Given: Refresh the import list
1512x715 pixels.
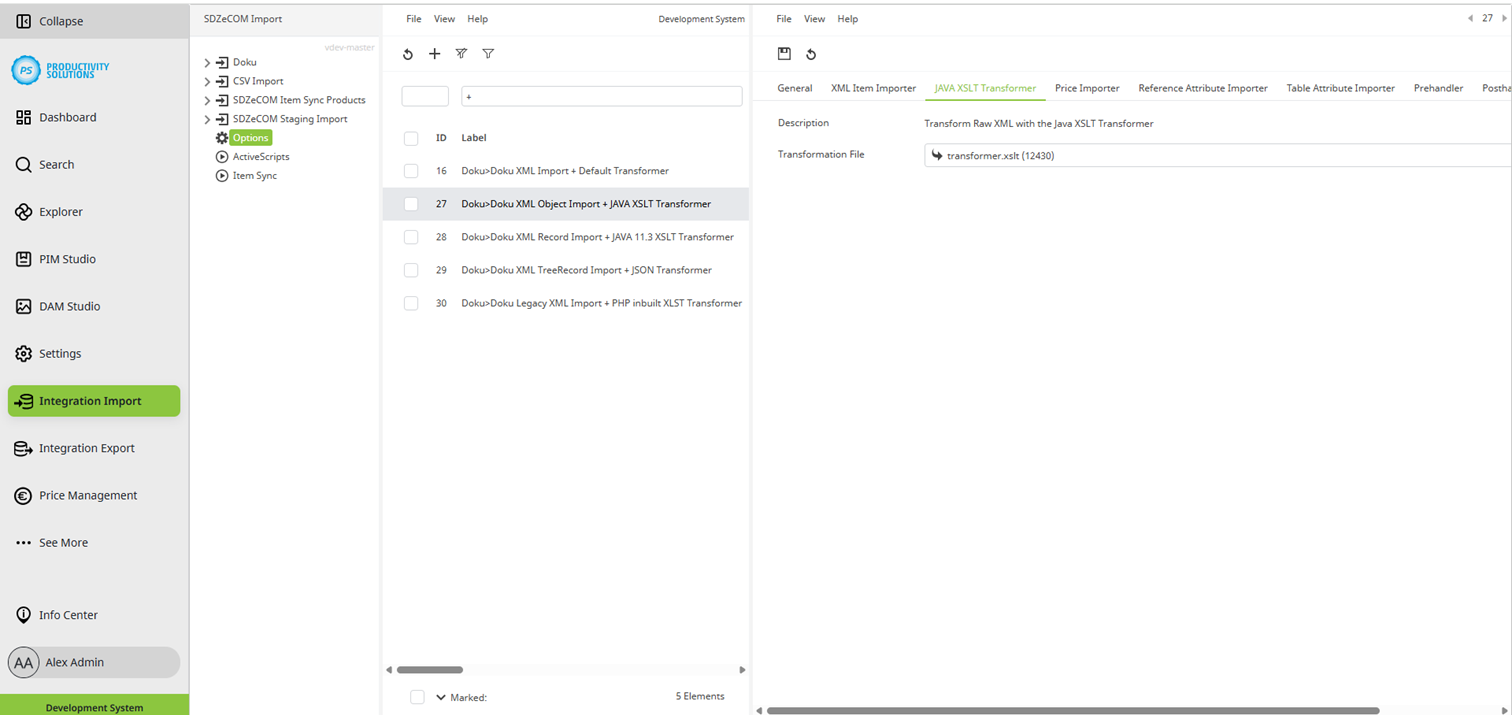Looking at the screenshot, I should (x=407, y=54).
